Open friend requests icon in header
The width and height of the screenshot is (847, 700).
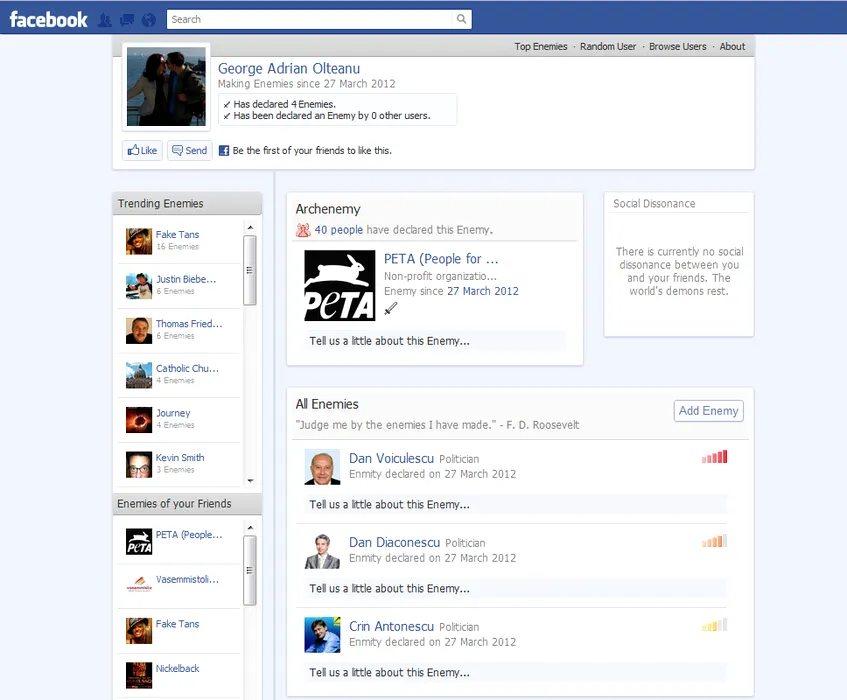(105, 21)
